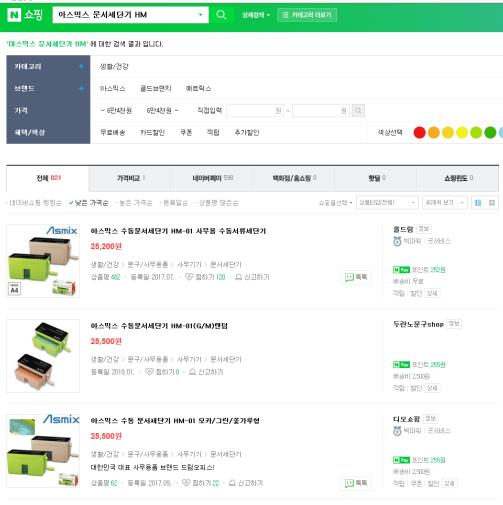Select the 쇼핑윈도 tab
The height and width of the screenshot is (505, 503).
click(458, 178)
